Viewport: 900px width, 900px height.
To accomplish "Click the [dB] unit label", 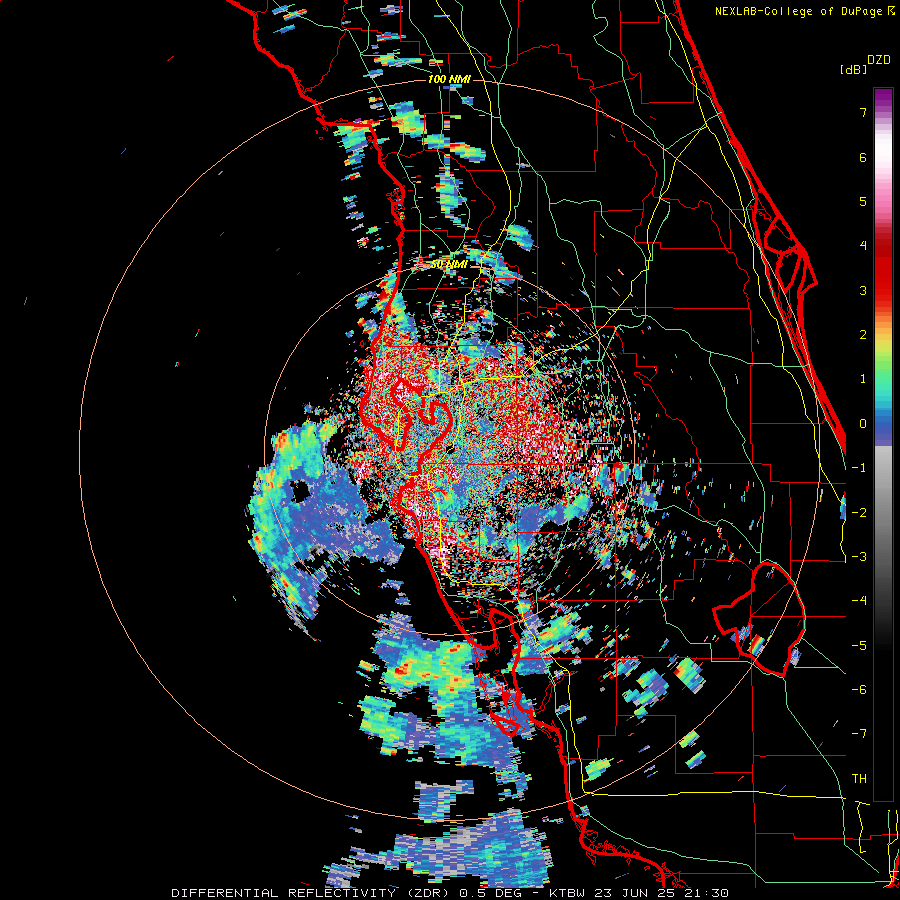I will (x=854, y=69).
